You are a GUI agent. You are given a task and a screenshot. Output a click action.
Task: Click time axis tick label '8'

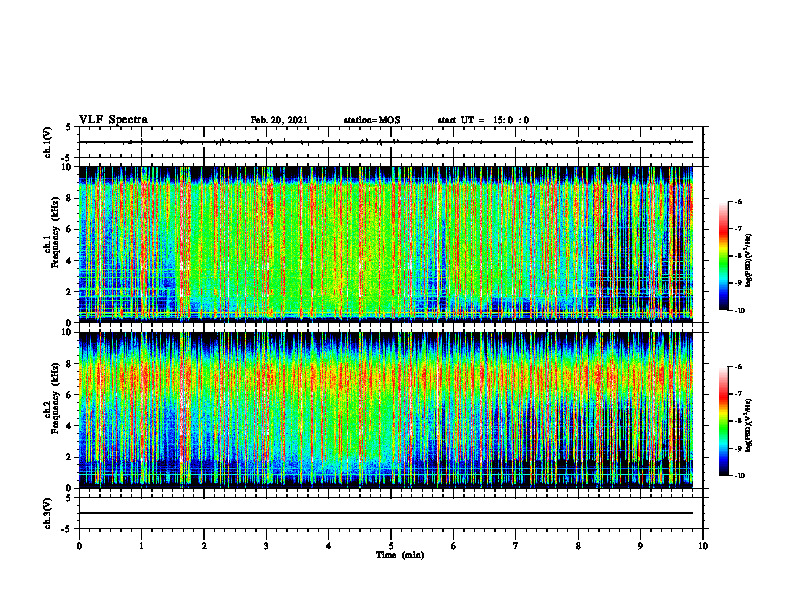(578, 546)
